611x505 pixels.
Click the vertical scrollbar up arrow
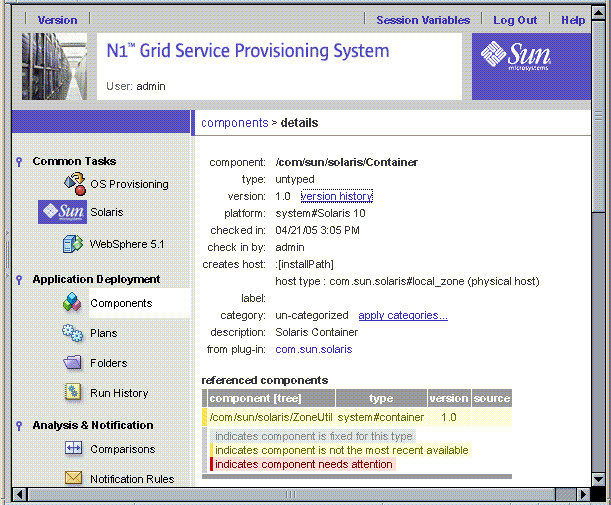[598, 13]
